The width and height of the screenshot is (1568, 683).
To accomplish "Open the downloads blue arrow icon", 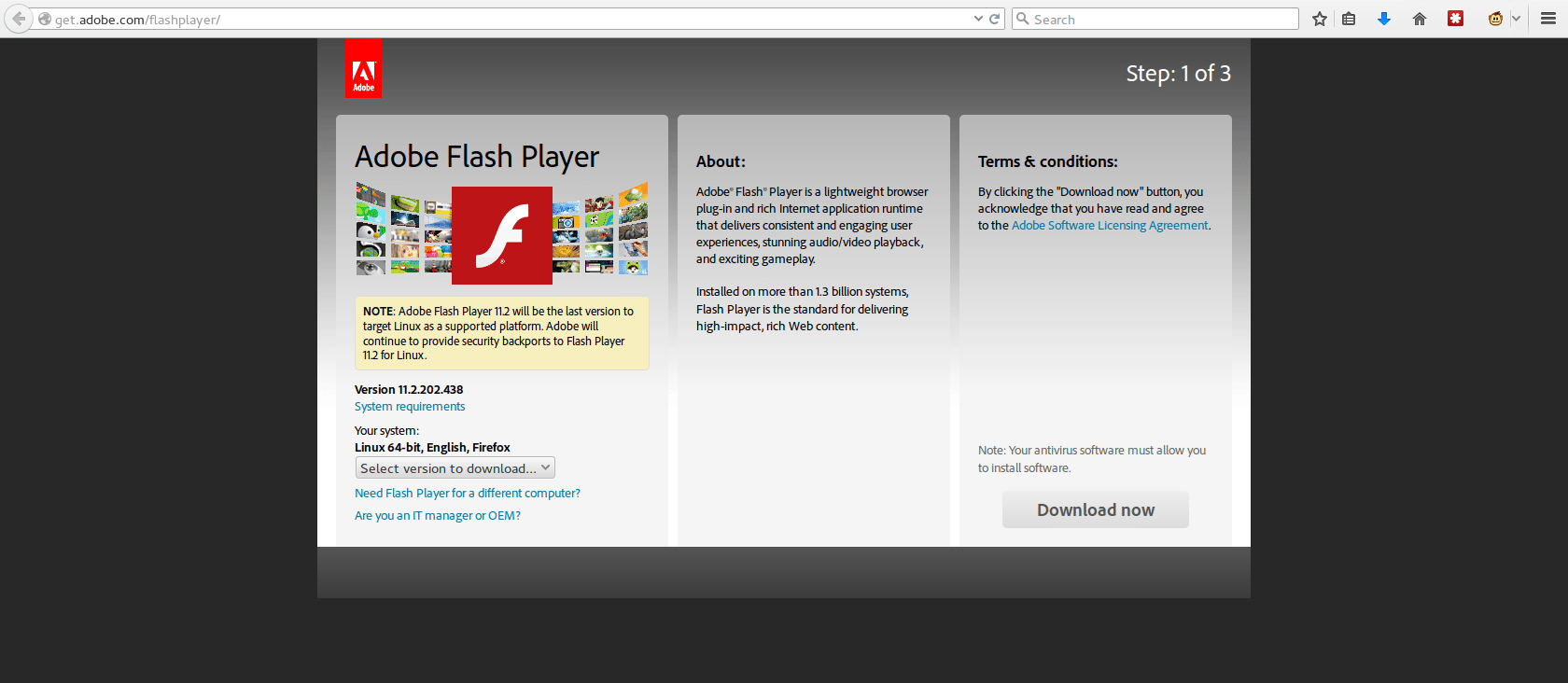I will point(1384,19).
